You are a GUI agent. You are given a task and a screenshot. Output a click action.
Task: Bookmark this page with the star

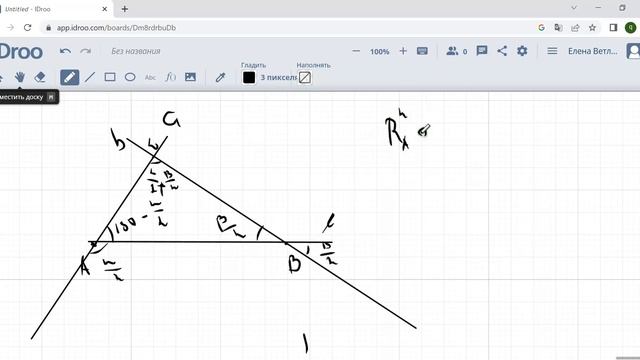592,28
